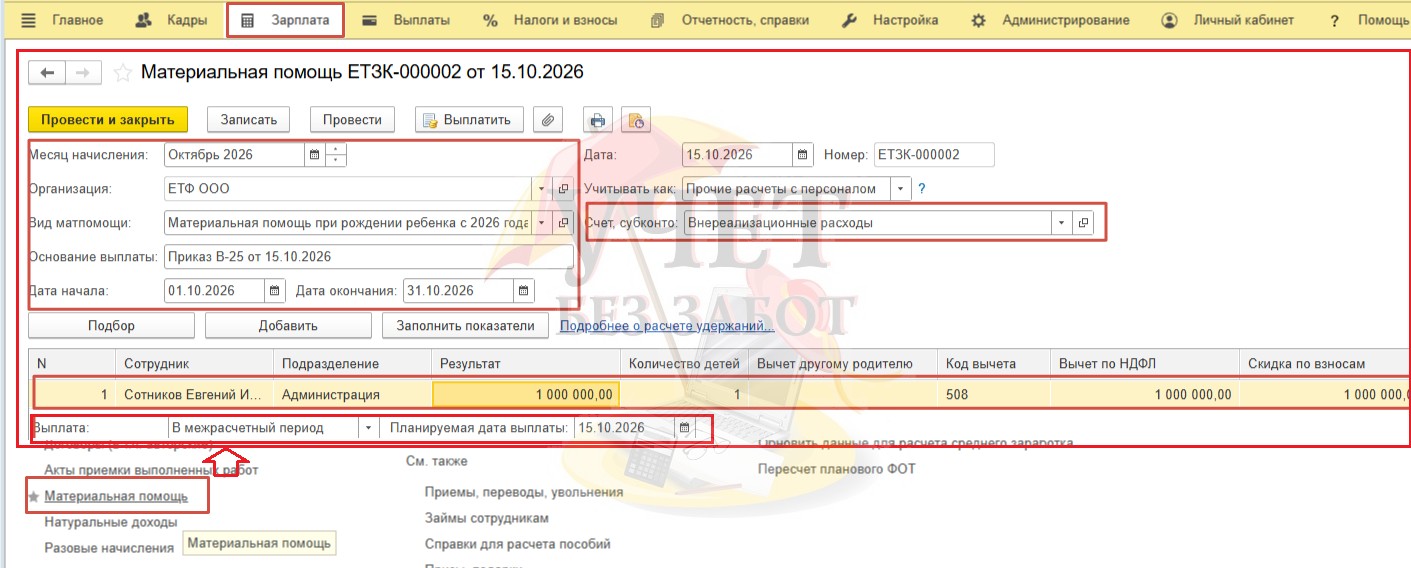Open calendar for Дата окончания
The height and width of the screenshot is (568, 1411).
[x=523, y=291]
